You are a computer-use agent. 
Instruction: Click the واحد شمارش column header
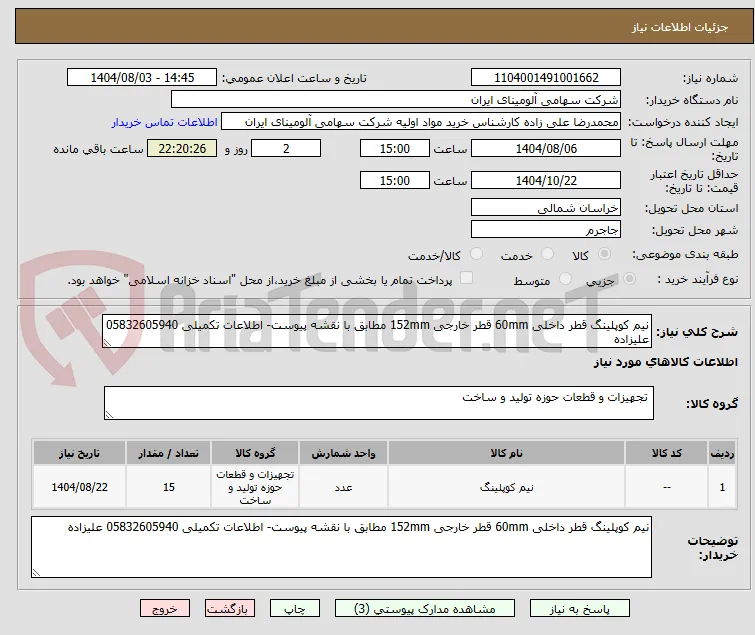(x=343, y=453)
